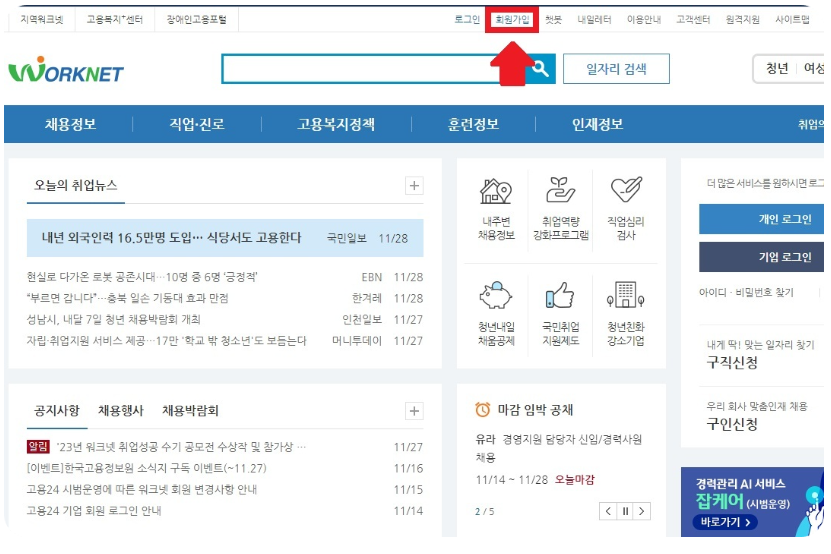This screenshot has width=831, height=554.
Task: Open notice '23년 워크넷 취업성공 수기 공모전
Action: pyautogui.click(x=181, y=447)
